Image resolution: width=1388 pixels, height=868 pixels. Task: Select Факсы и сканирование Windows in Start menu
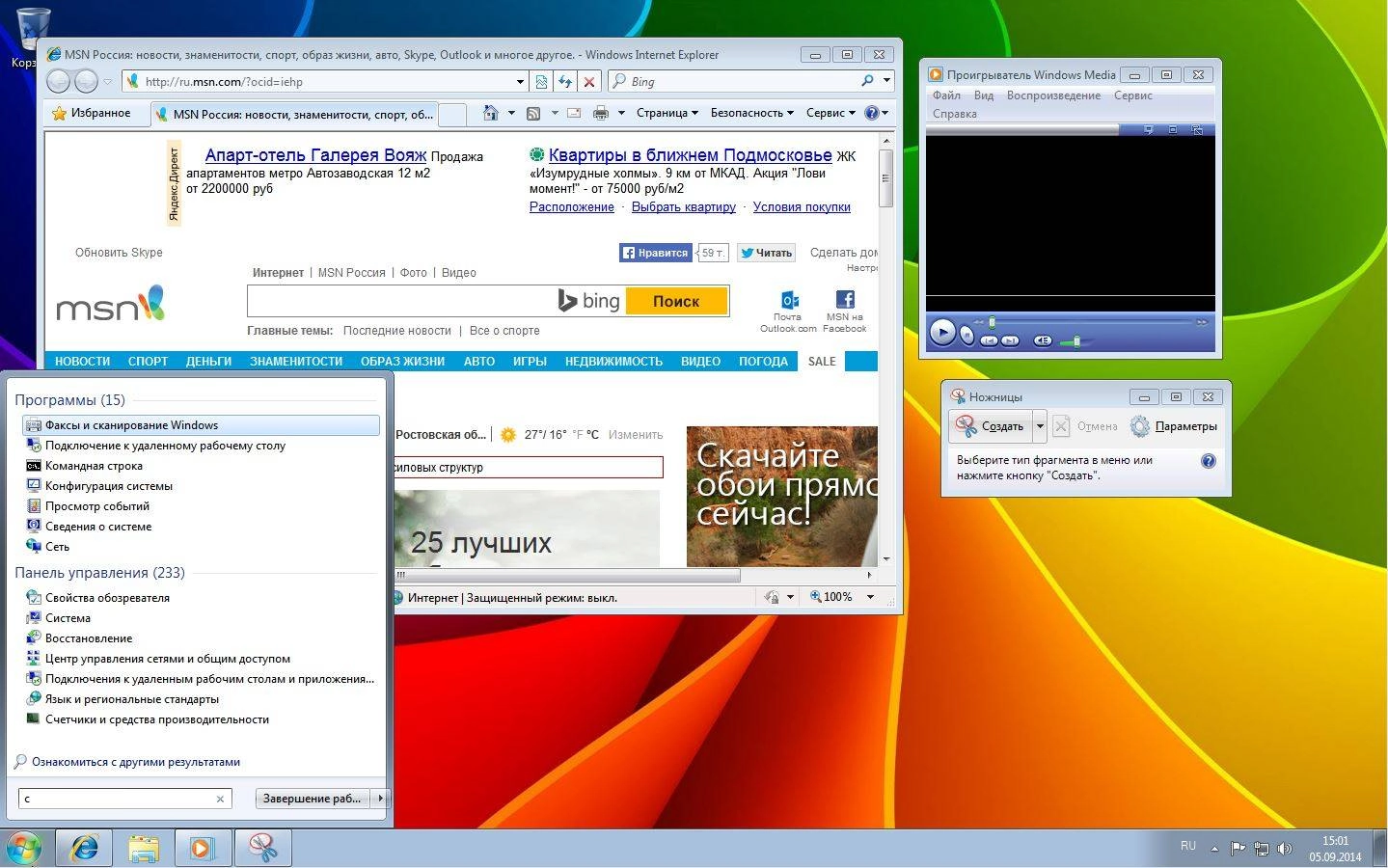click(201, 425)
